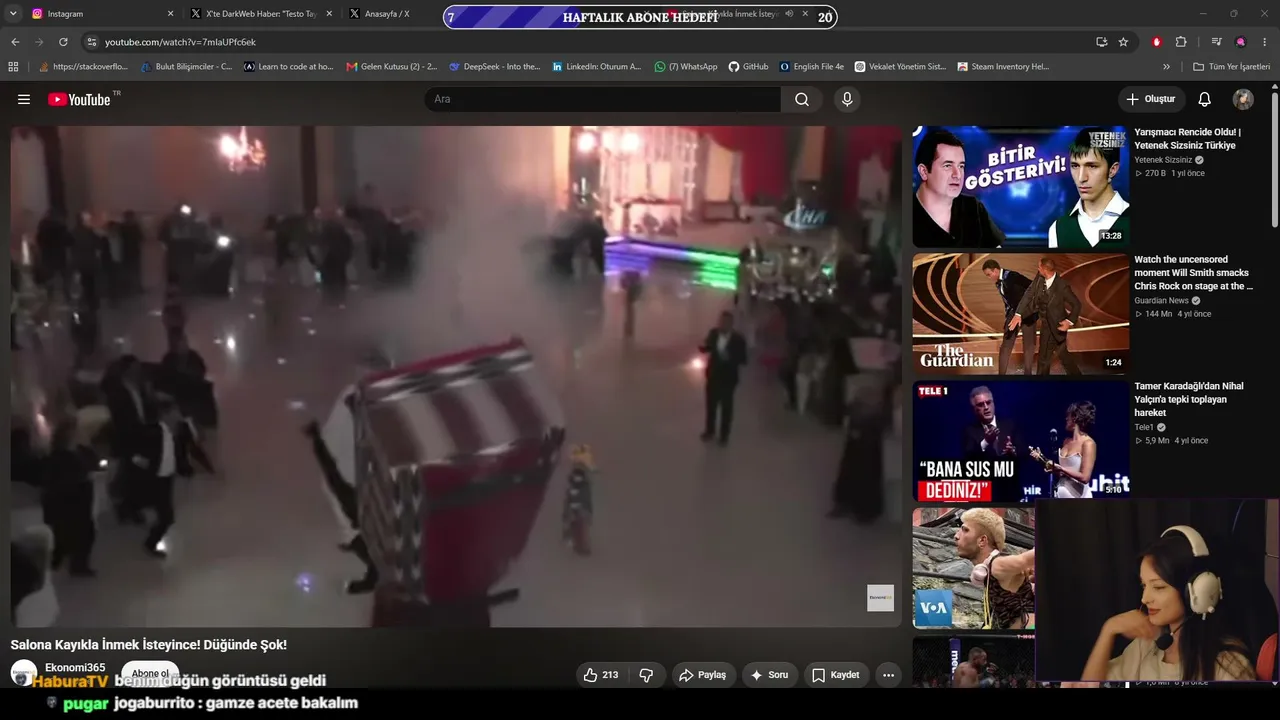1280x720 pixels.
Task: Open the YouTube notifications bell
Action: coord(1205,99)
